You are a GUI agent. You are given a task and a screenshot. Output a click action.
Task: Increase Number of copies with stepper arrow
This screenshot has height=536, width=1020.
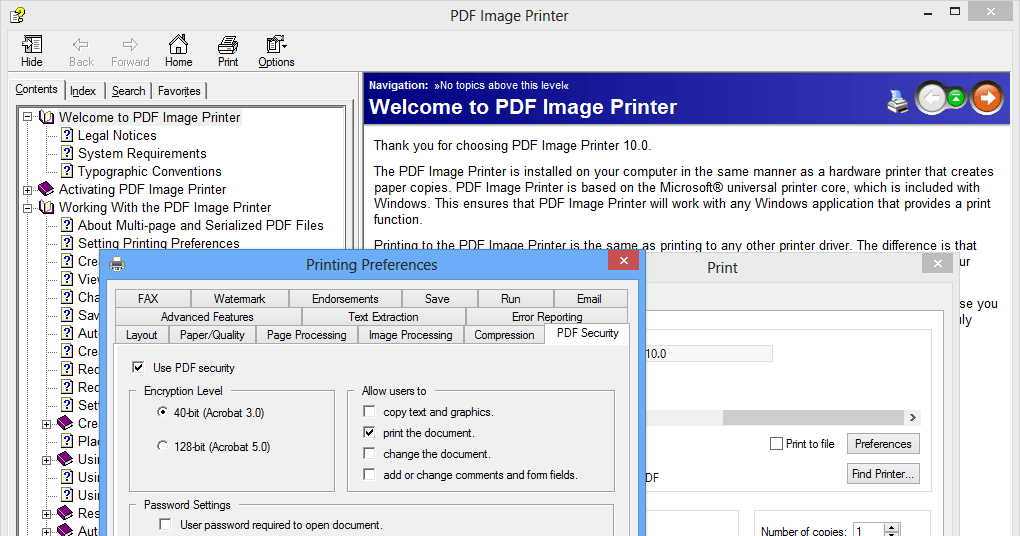point(892,527)
